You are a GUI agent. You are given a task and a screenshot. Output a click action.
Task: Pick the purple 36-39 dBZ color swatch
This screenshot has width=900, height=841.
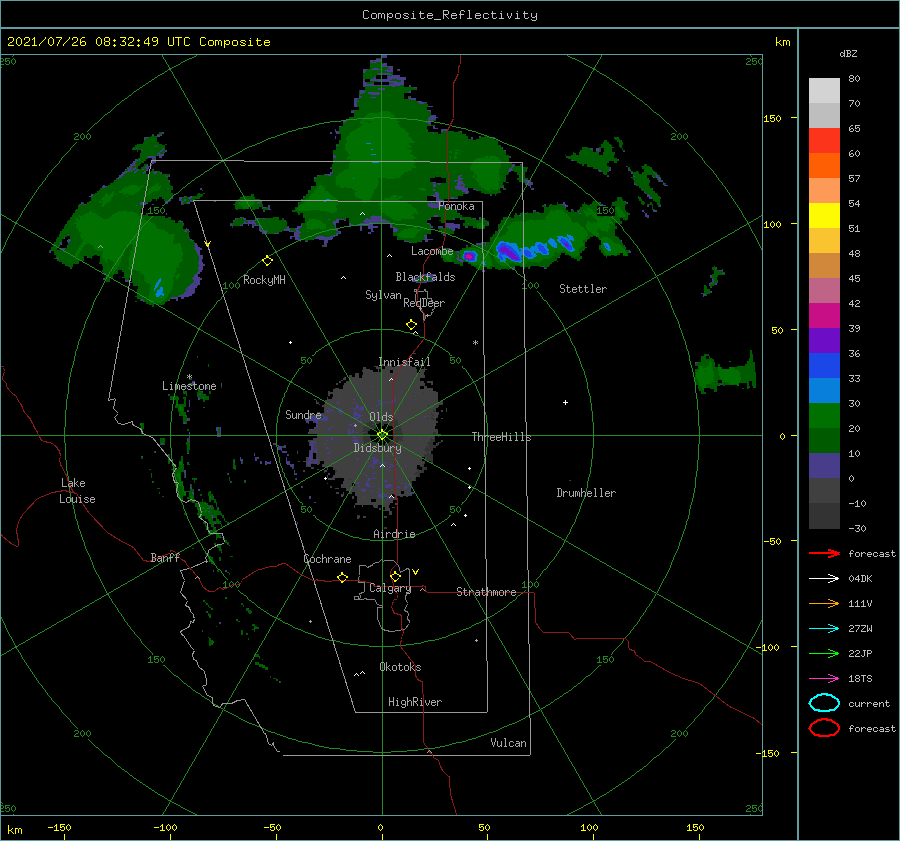point(824,340)
